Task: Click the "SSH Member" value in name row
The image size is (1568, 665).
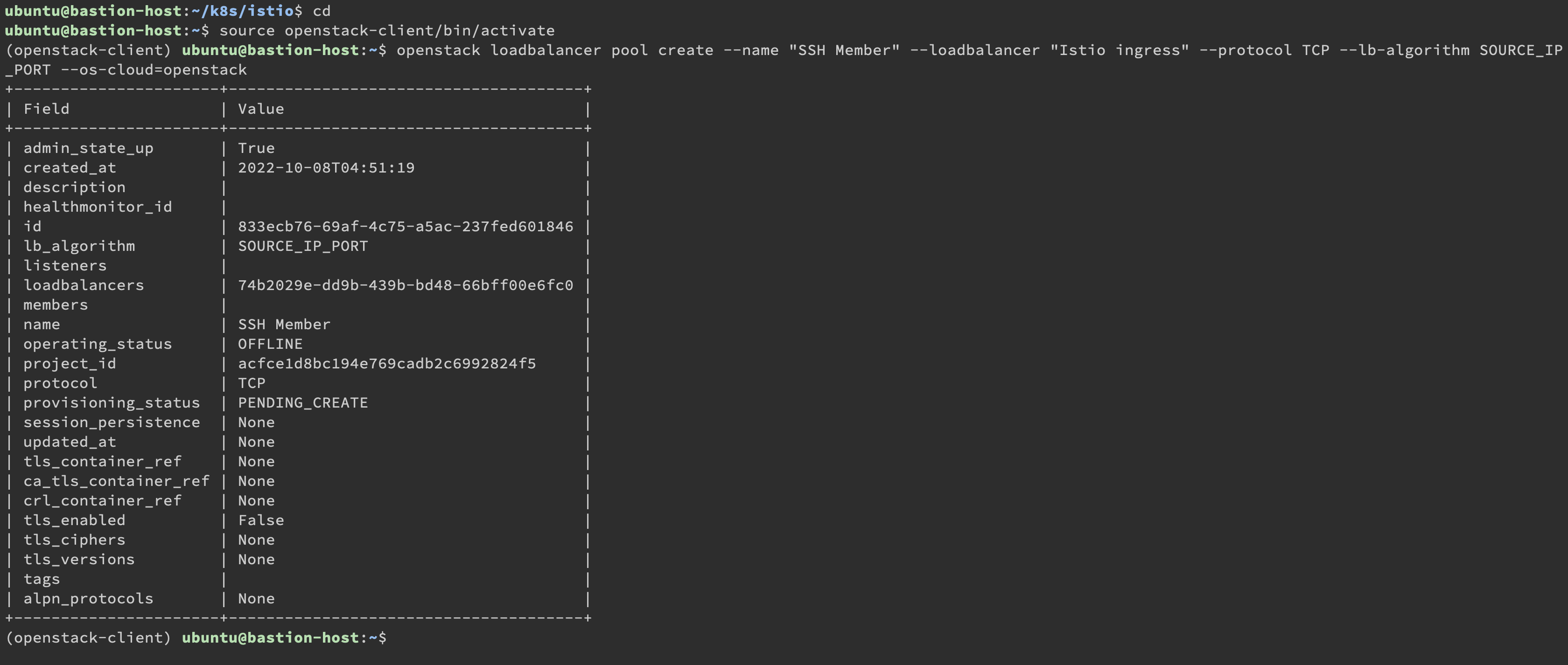Action: coord(284,325)
